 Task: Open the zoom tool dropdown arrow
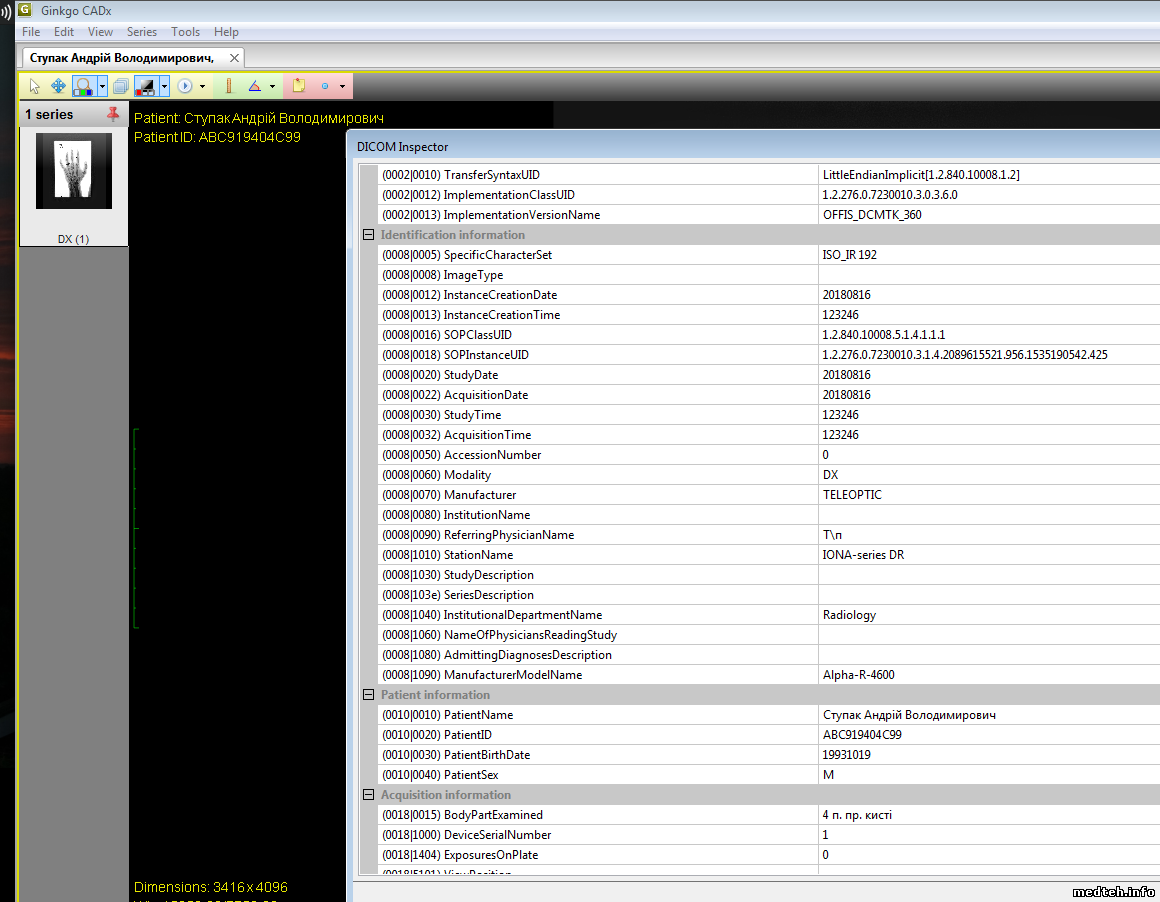click(102, 86)
